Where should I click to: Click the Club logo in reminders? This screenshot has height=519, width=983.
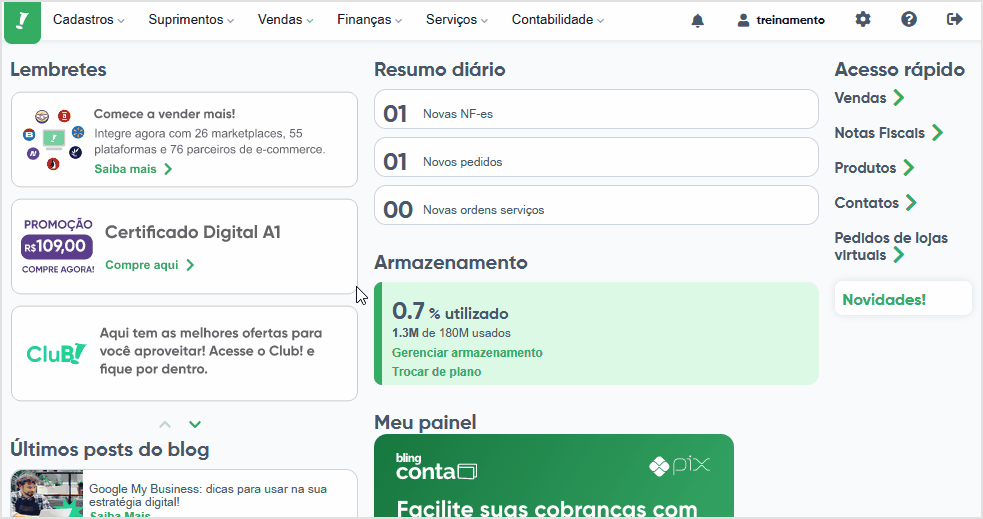[x=56, y=354]
